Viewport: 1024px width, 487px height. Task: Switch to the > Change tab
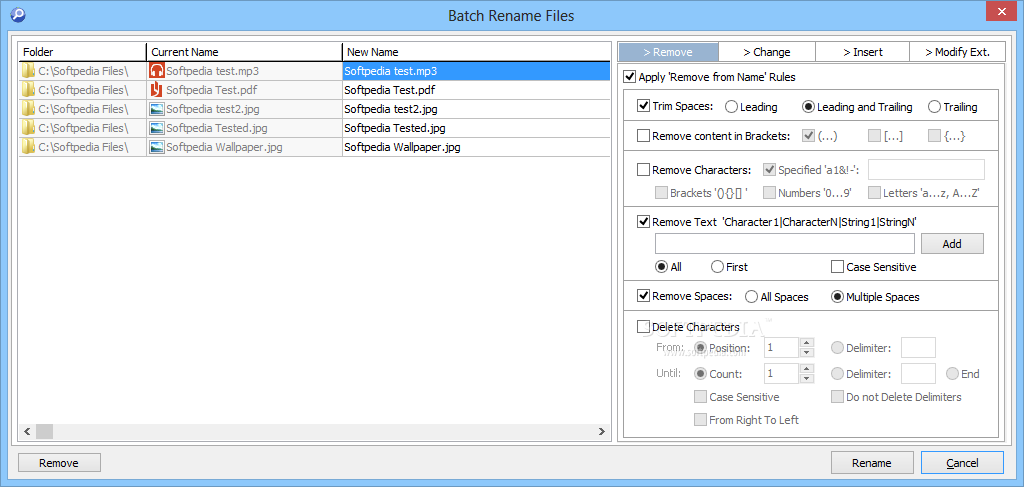tap(767, 52)
